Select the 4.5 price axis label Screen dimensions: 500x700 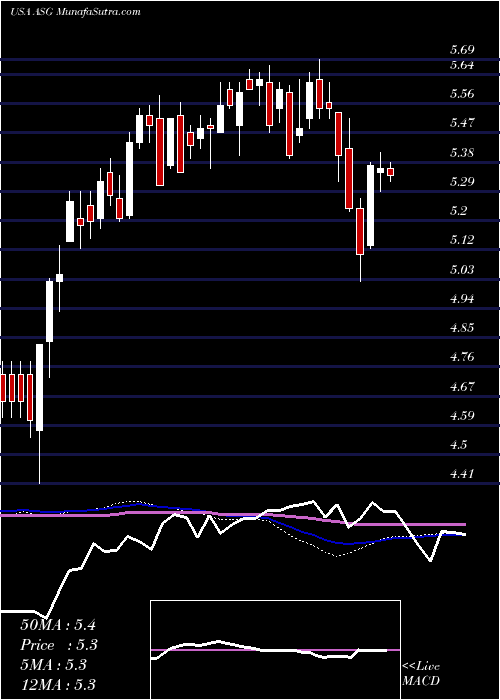point(459,445)
